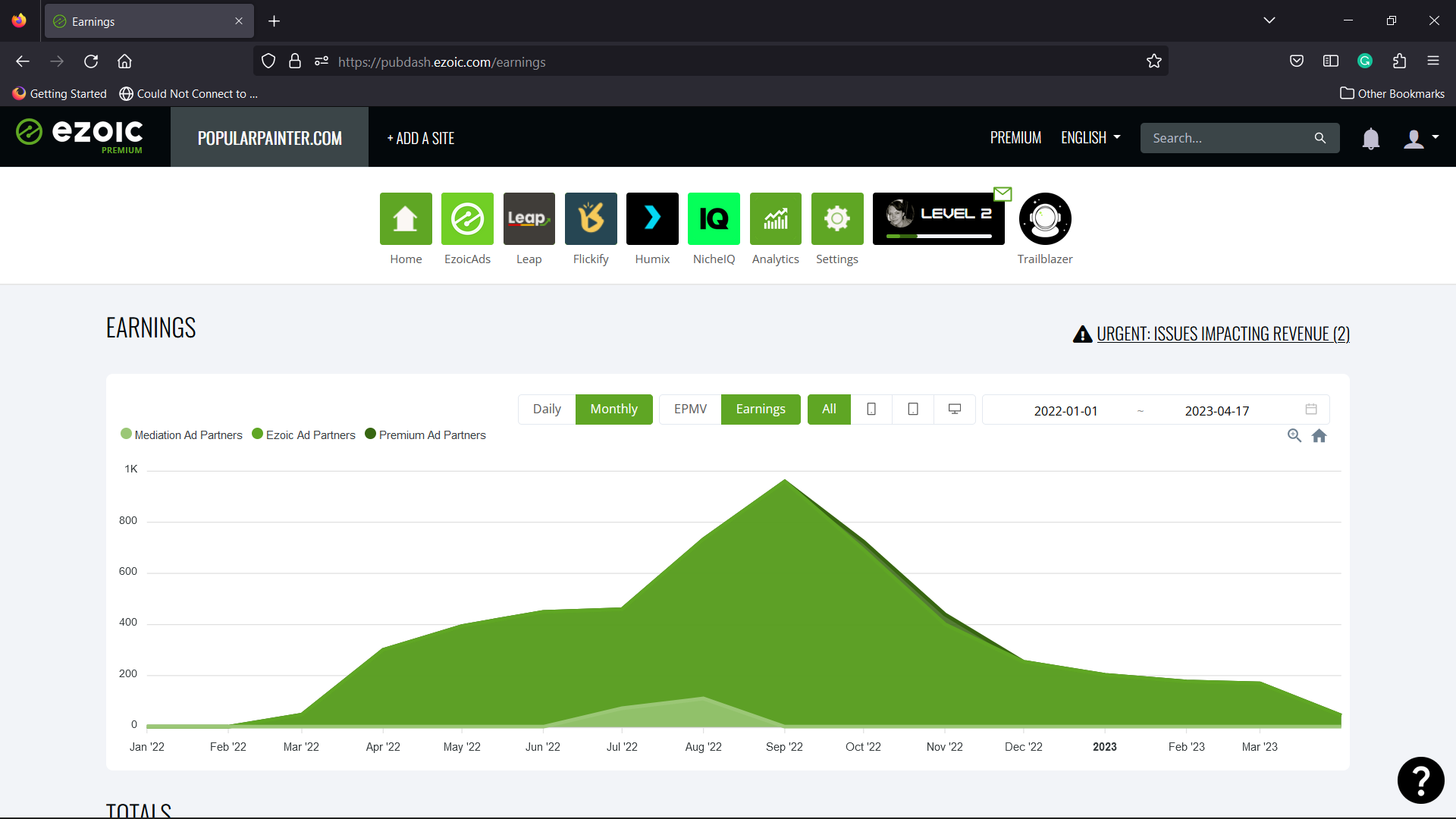Click the Ezoic logo
Screen dimensions: 1456x819
[x=80, y=135]
